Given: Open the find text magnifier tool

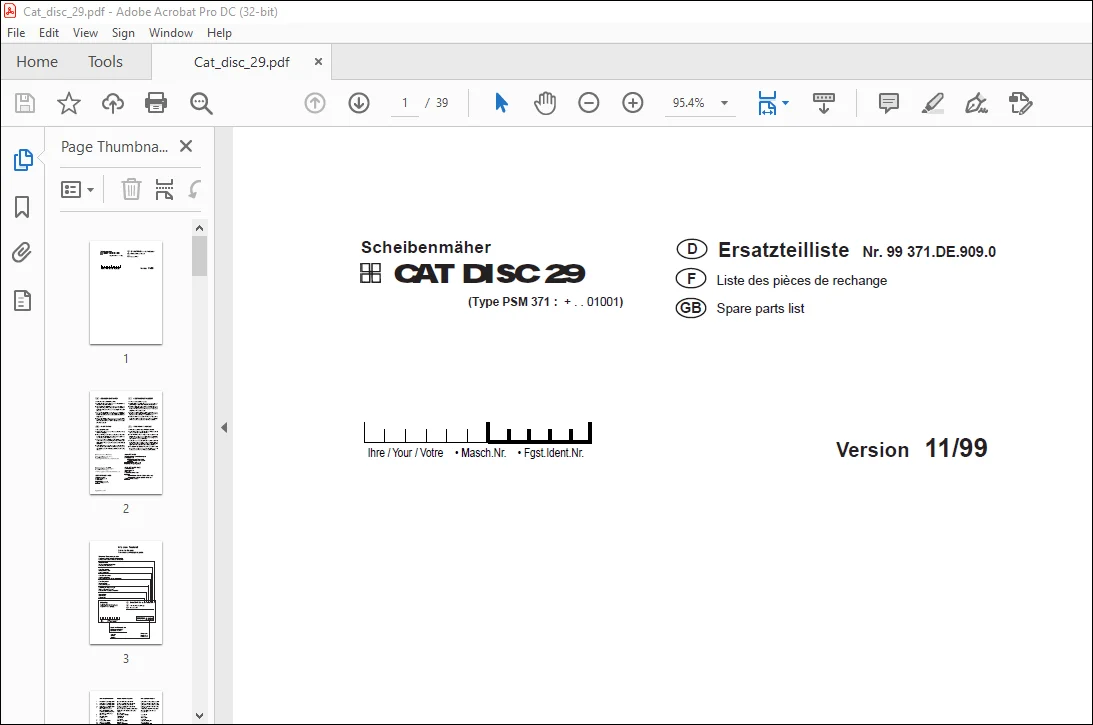Looking at the screenshot, I should pyautogui.click(x=201, y=103).
